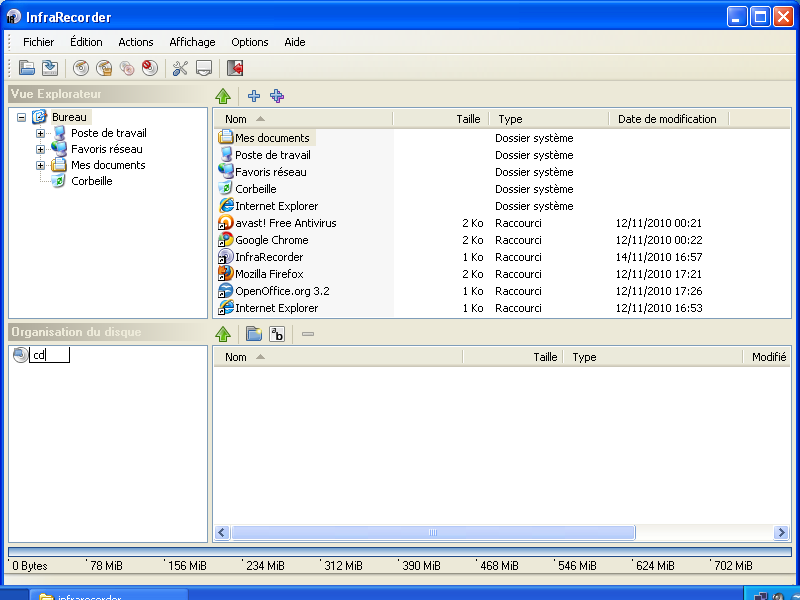Image resolution: width=800 pixels, height=600 pixels.
Task: Expand the Mes documents tree node
Action: pos(41,165)
